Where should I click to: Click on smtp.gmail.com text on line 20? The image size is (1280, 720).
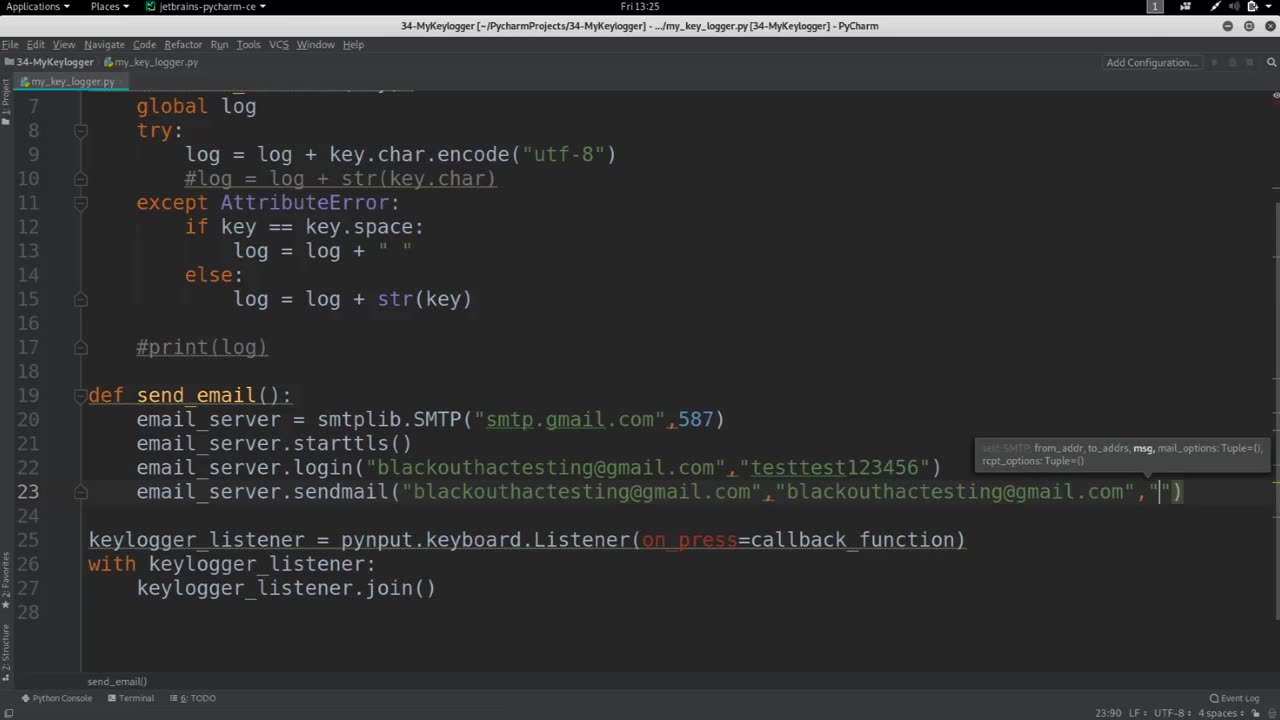coord(570,419)
